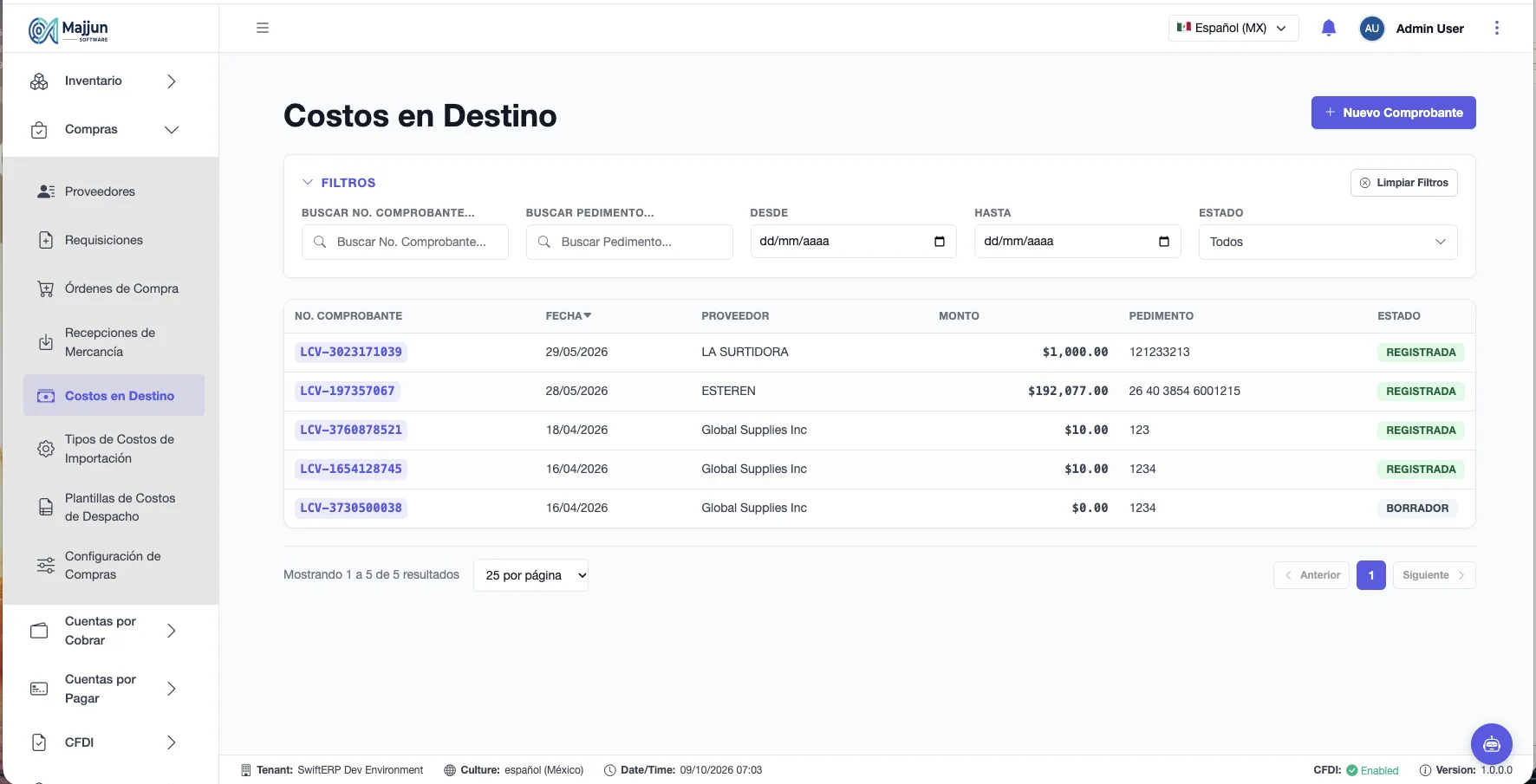Expand the CFDI menu chevron
Image resolution: width=1536 pixels, height=784 pixels.
click(x=172, y=742)
